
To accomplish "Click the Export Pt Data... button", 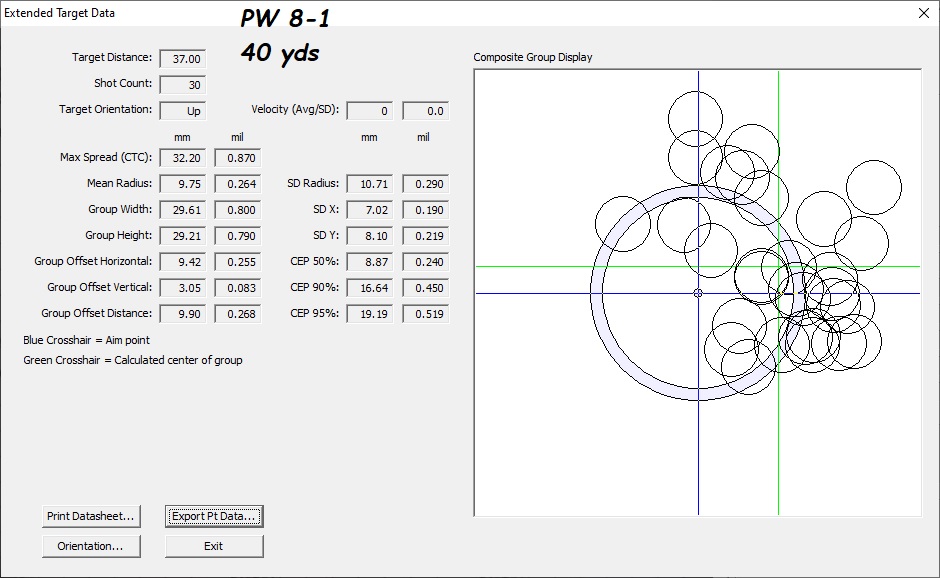I will (214, 516).
